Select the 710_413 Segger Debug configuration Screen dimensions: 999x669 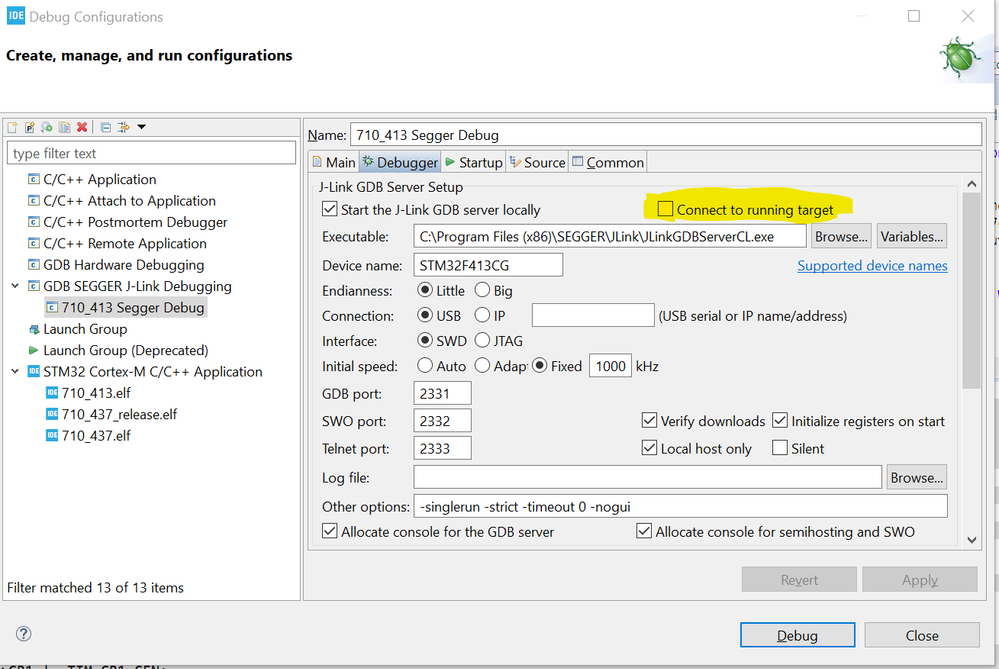[126, 308]
